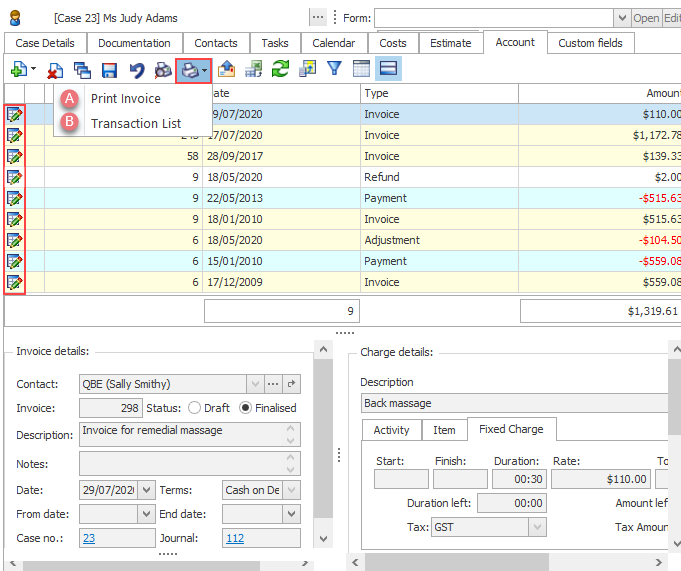Click the Type column header

coord(439,93)
